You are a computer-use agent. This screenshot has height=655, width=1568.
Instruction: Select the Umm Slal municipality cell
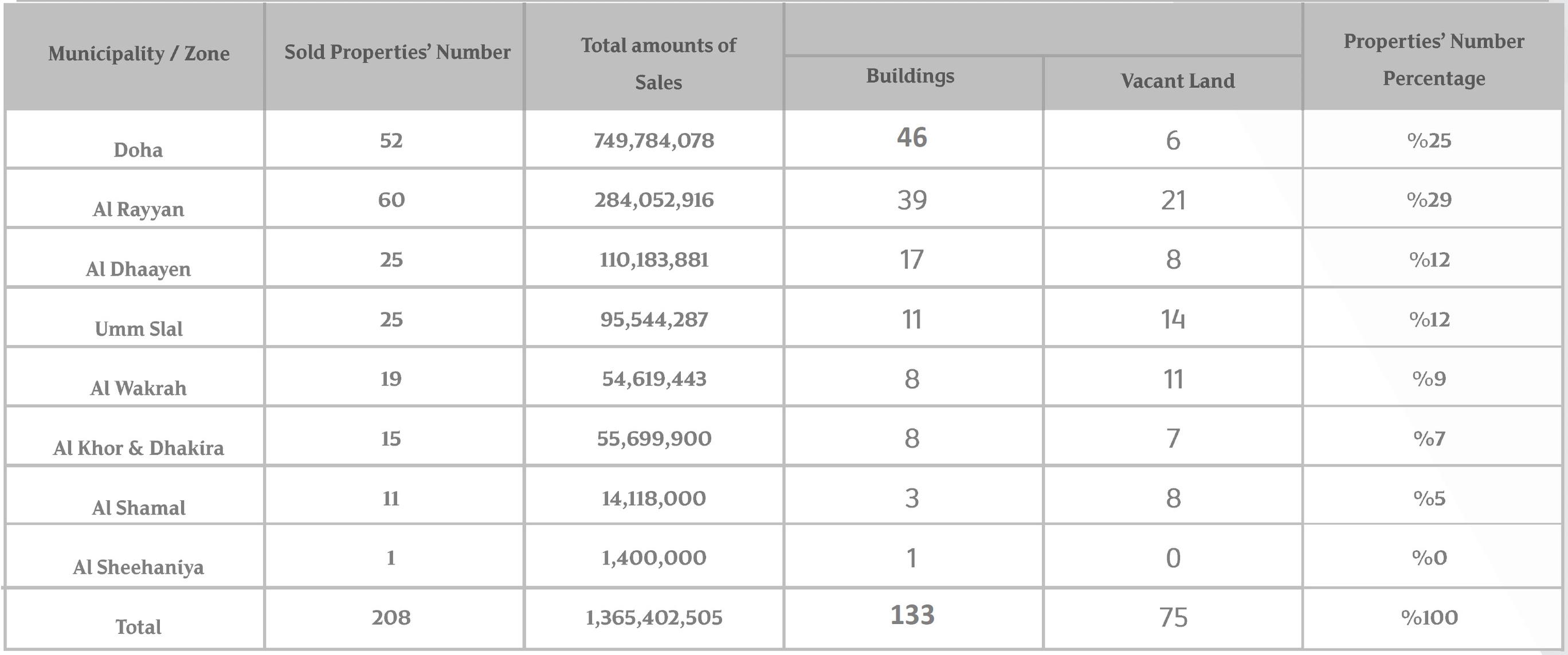[138, 329]
